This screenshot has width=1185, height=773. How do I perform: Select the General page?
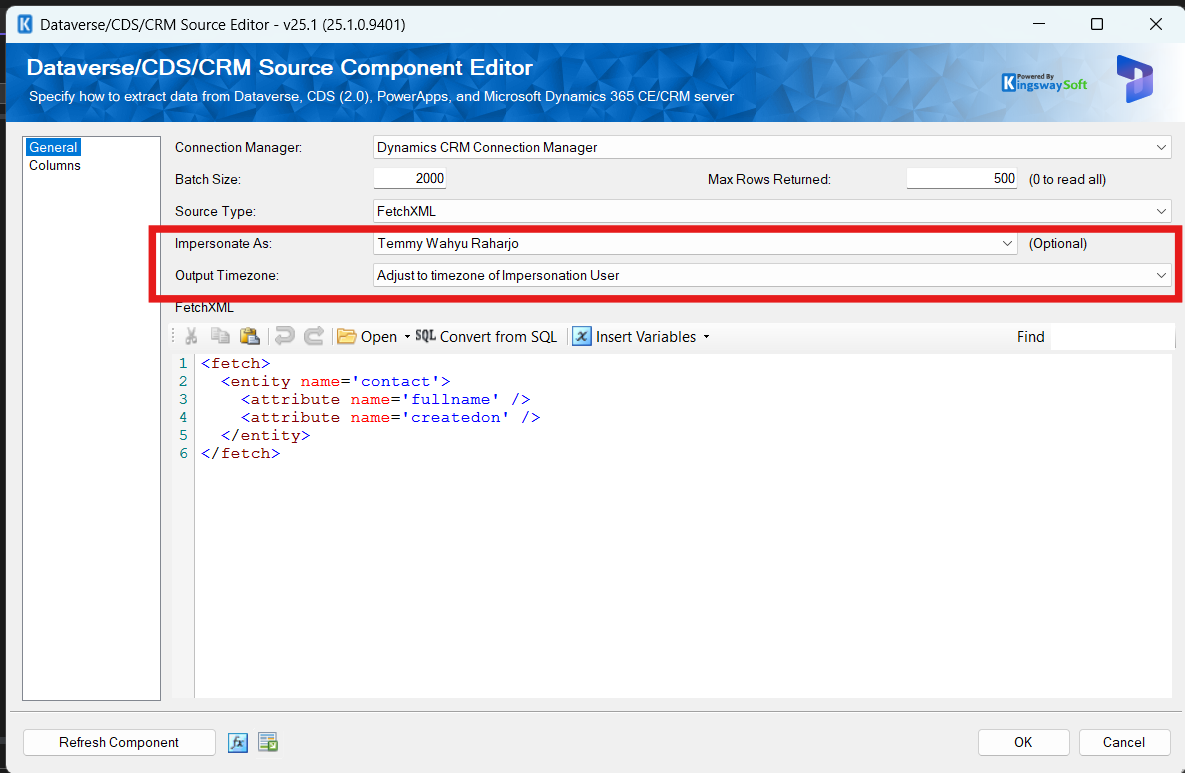click(53, 147)
